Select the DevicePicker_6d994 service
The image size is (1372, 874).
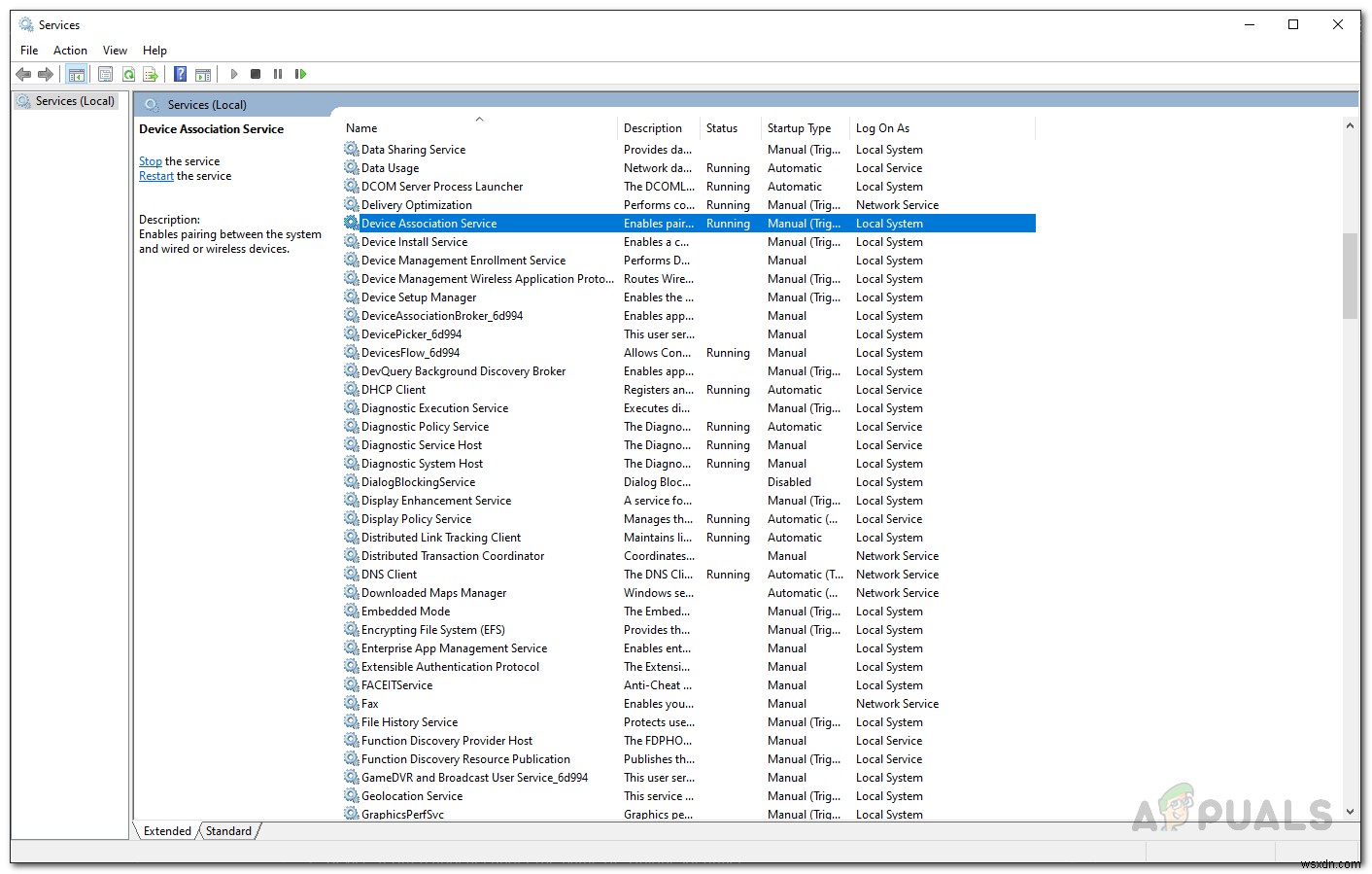coord(689,333)
